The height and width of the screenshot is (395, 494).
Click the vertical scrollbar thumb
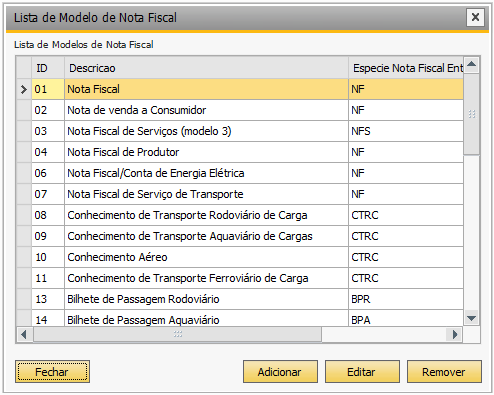[471, 114]
